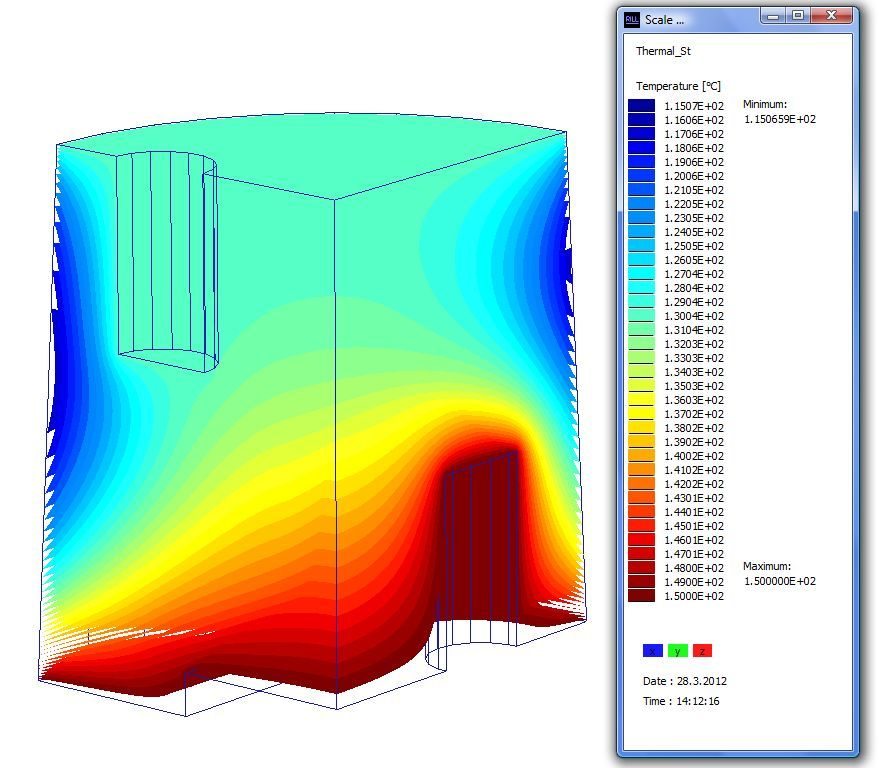The height and width of the screenshot is (768, 879).
Task: Click the application icon in Scale title bar
Action: [x=632, y=19]
